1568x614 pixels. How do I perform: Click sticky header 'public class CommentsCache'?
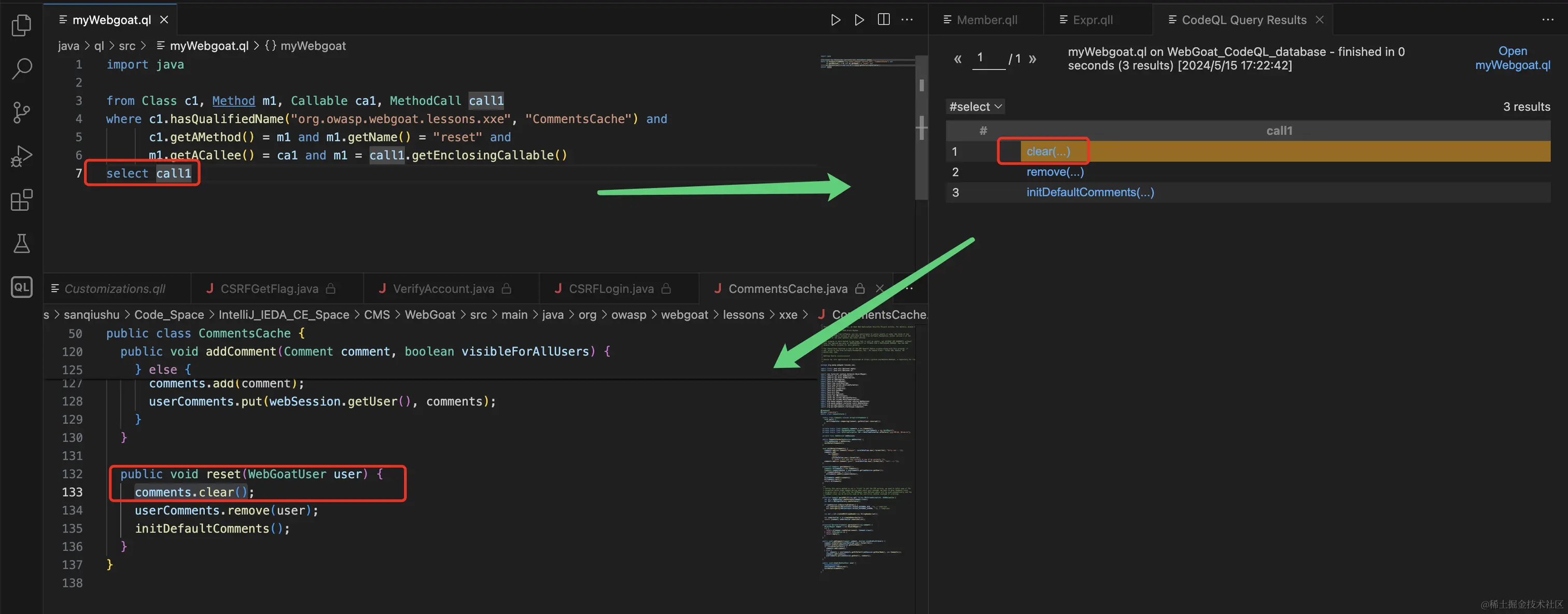coord(205,333)
